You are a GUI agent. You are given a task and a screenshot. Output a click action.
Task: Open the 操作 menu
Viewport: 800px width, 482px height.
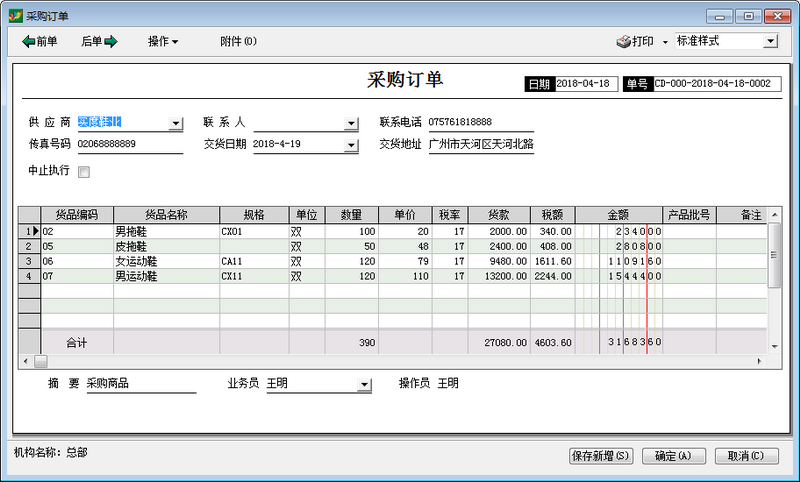[163, 41]
